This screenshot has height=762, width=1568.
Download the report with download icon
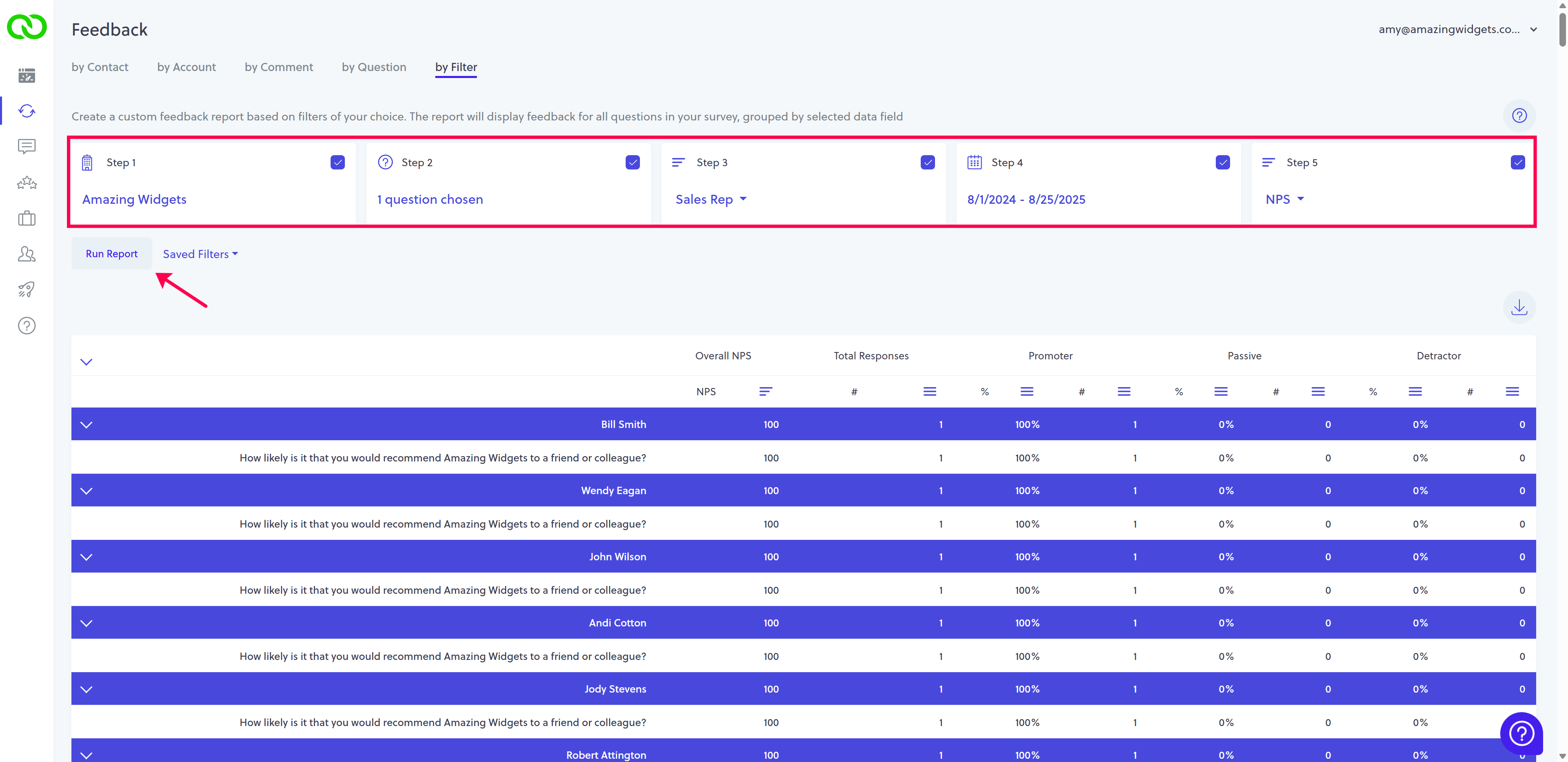point(1519,307)
